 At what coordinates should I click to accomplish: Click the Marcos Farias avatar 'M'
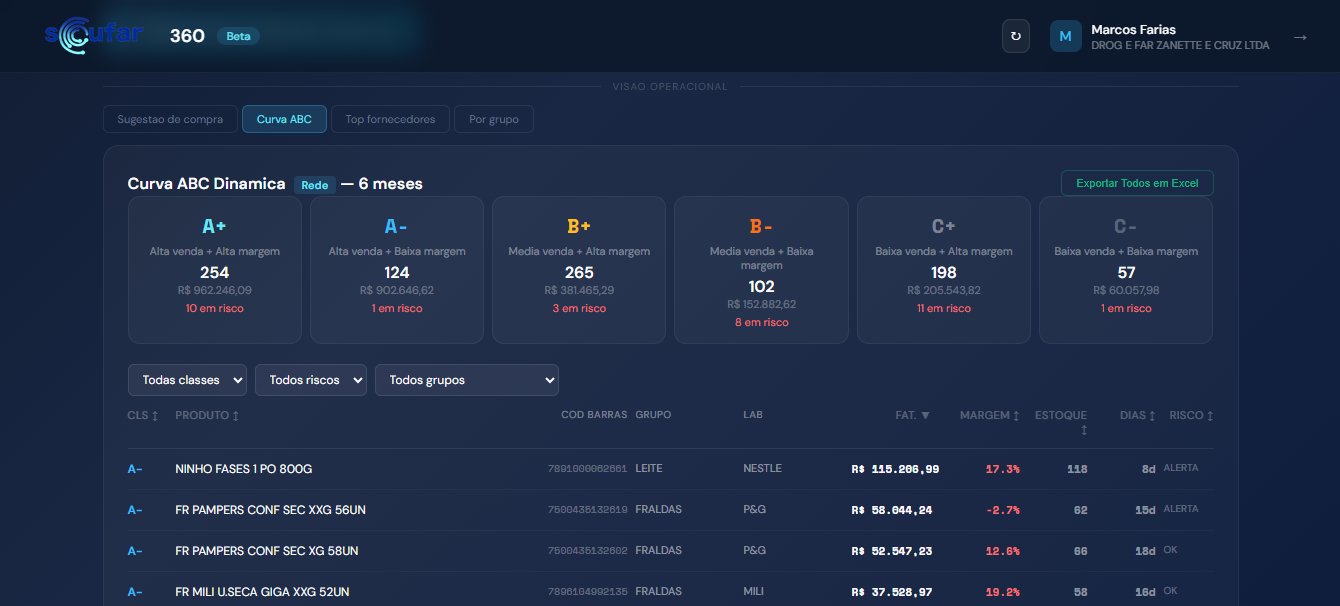[1066, 36]
